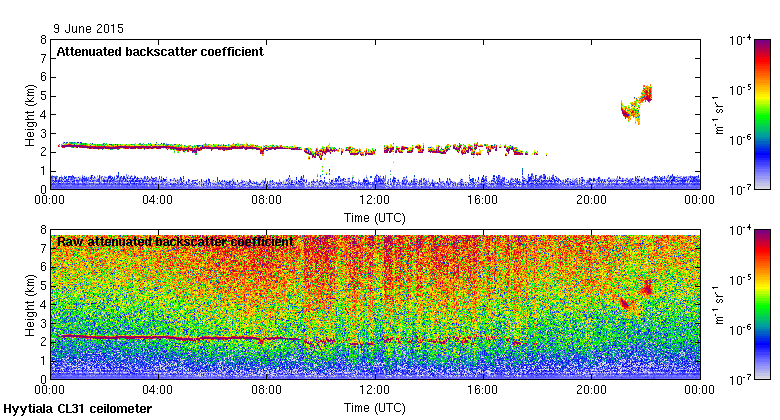This screenshot has width=780, height=420.
Task: Click the '12:00' tick of the upper plot
Action: pos(375,200)
